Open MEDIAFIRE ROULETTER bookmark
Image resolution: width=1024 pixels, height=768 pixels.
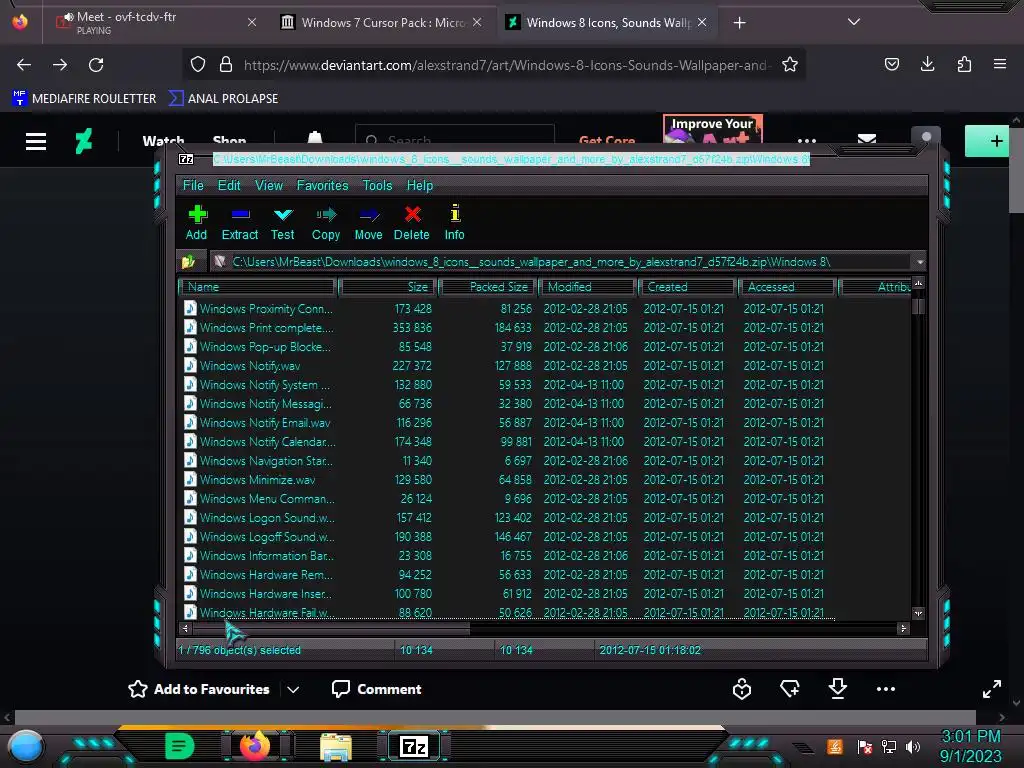pyautogui.click(x=84, y=99)
